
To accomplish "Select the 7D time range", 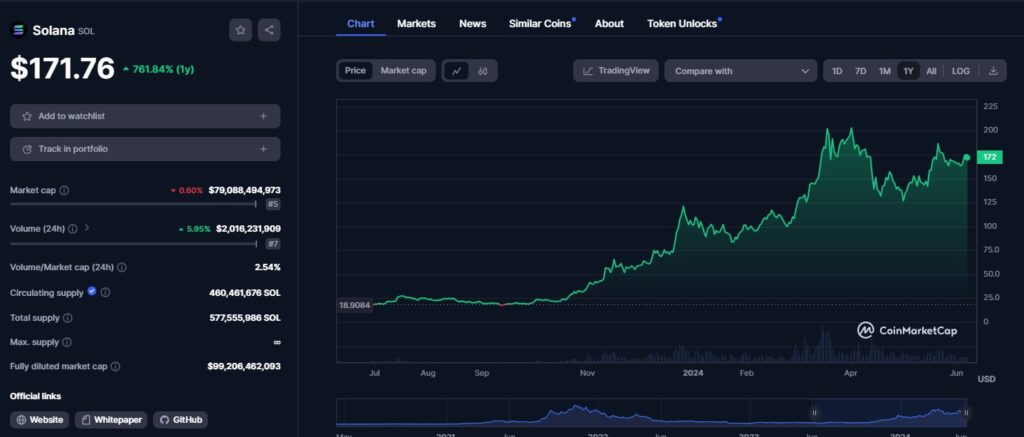I will pos(861,71).
